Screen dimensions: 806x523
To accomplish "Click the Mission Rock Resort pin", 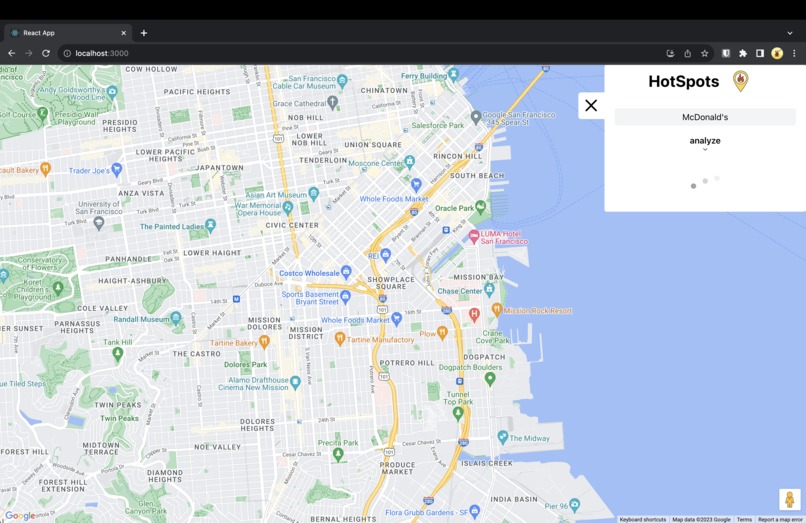I will point(497,309).
